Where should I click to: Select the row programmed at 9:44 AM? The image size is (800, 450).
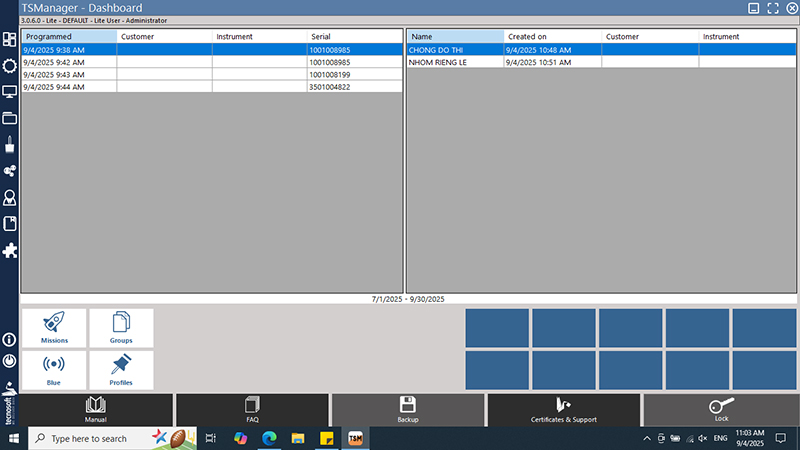pyautogui.click(x=68, y=87)
